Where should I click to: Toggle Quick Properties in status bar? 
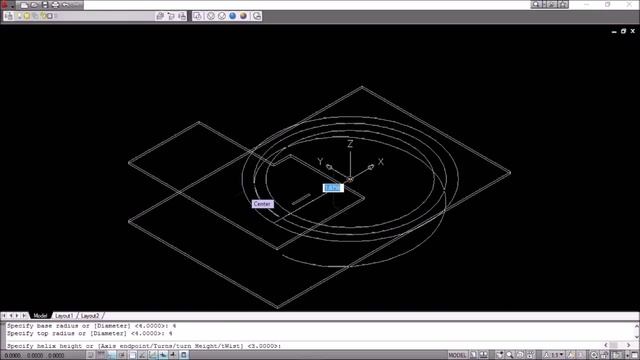coord(184,355)
